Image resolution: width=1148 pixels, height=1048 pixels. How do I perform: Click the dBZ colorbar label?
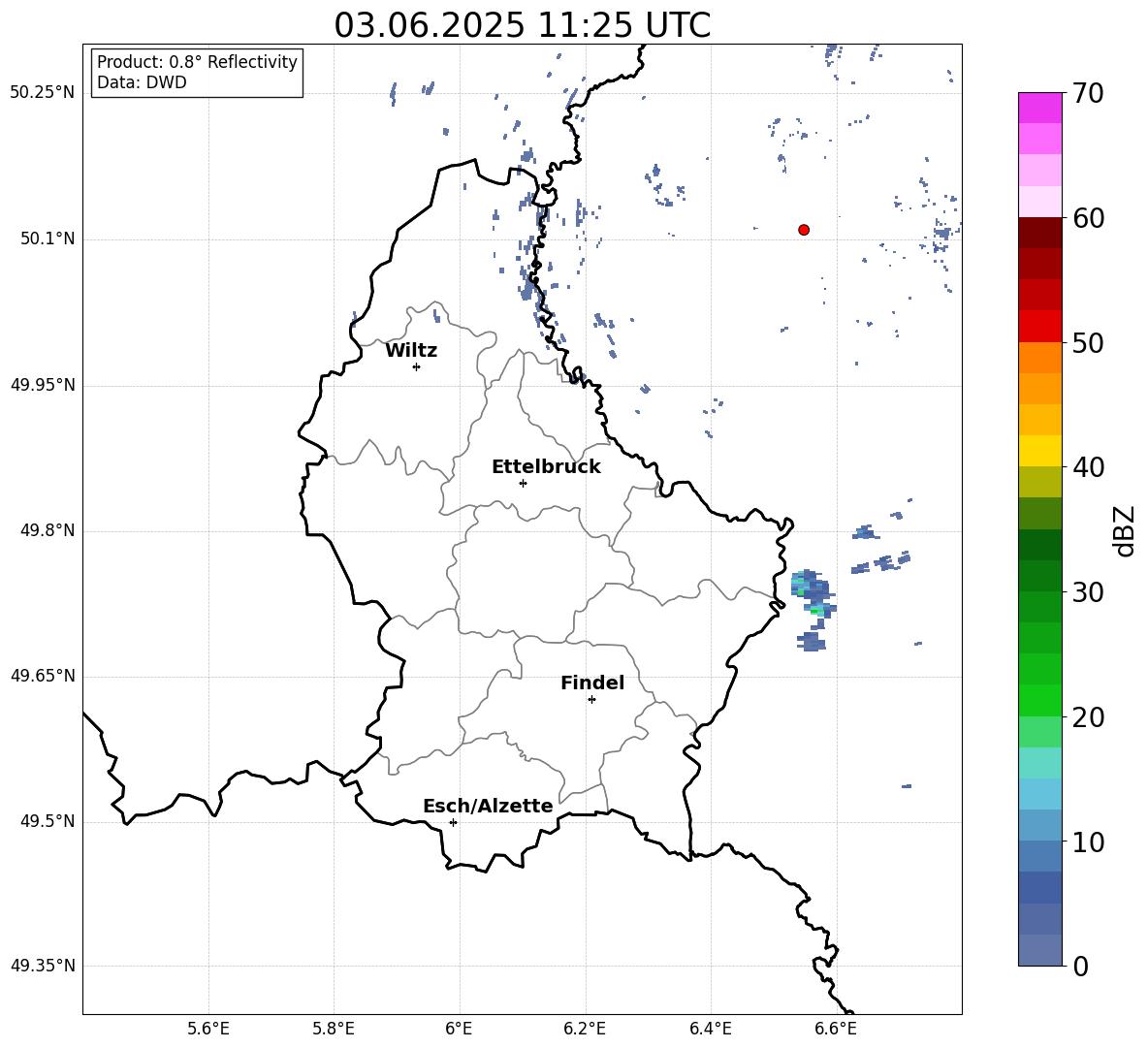[1124, 530]
